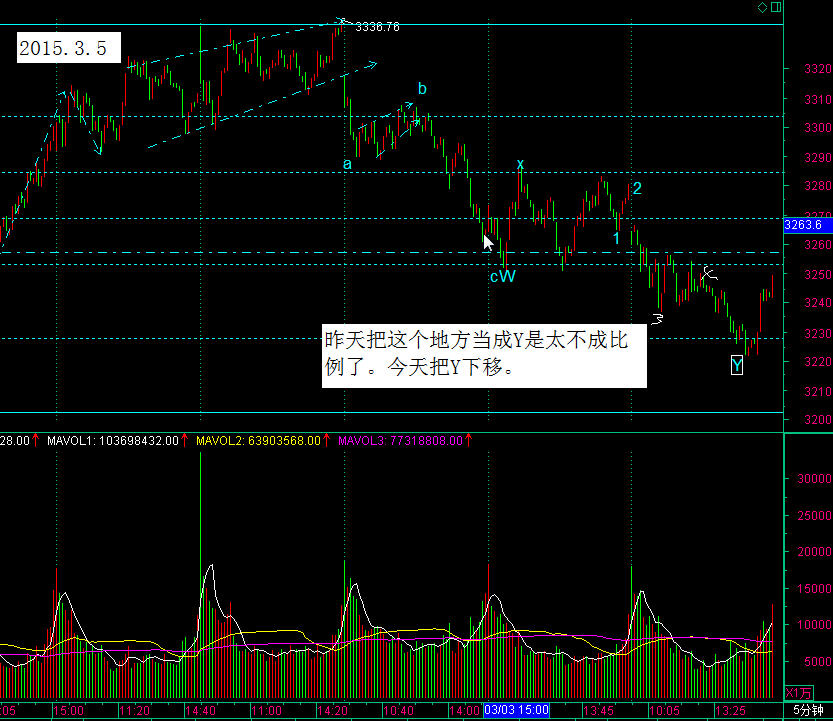Screen dimensions: 833x721
Task: Select the white Chinese annotation text box
Action: click(483, 356)
